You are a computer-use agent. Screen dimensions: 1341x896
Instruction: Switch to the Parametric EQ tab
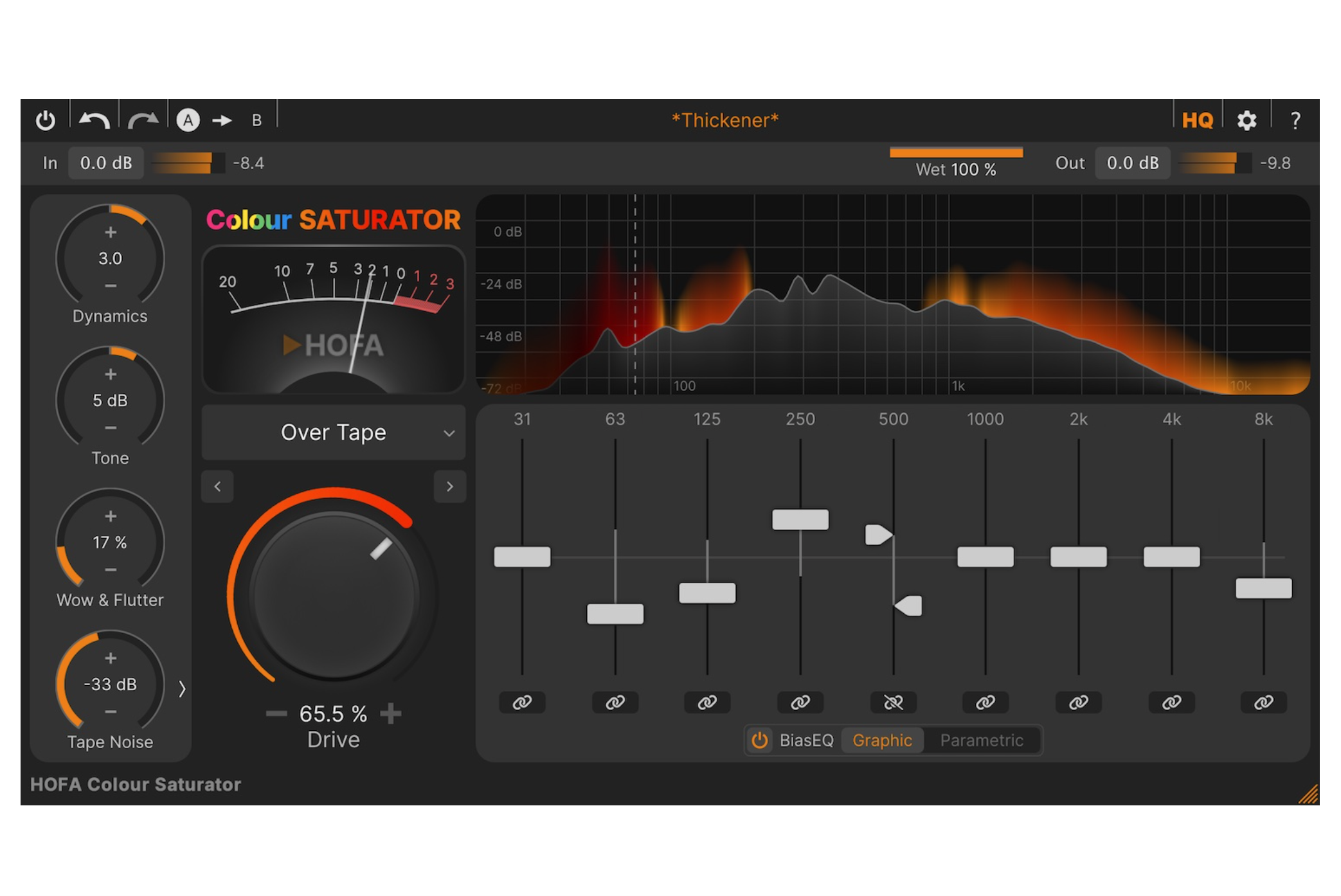point(981,740)
